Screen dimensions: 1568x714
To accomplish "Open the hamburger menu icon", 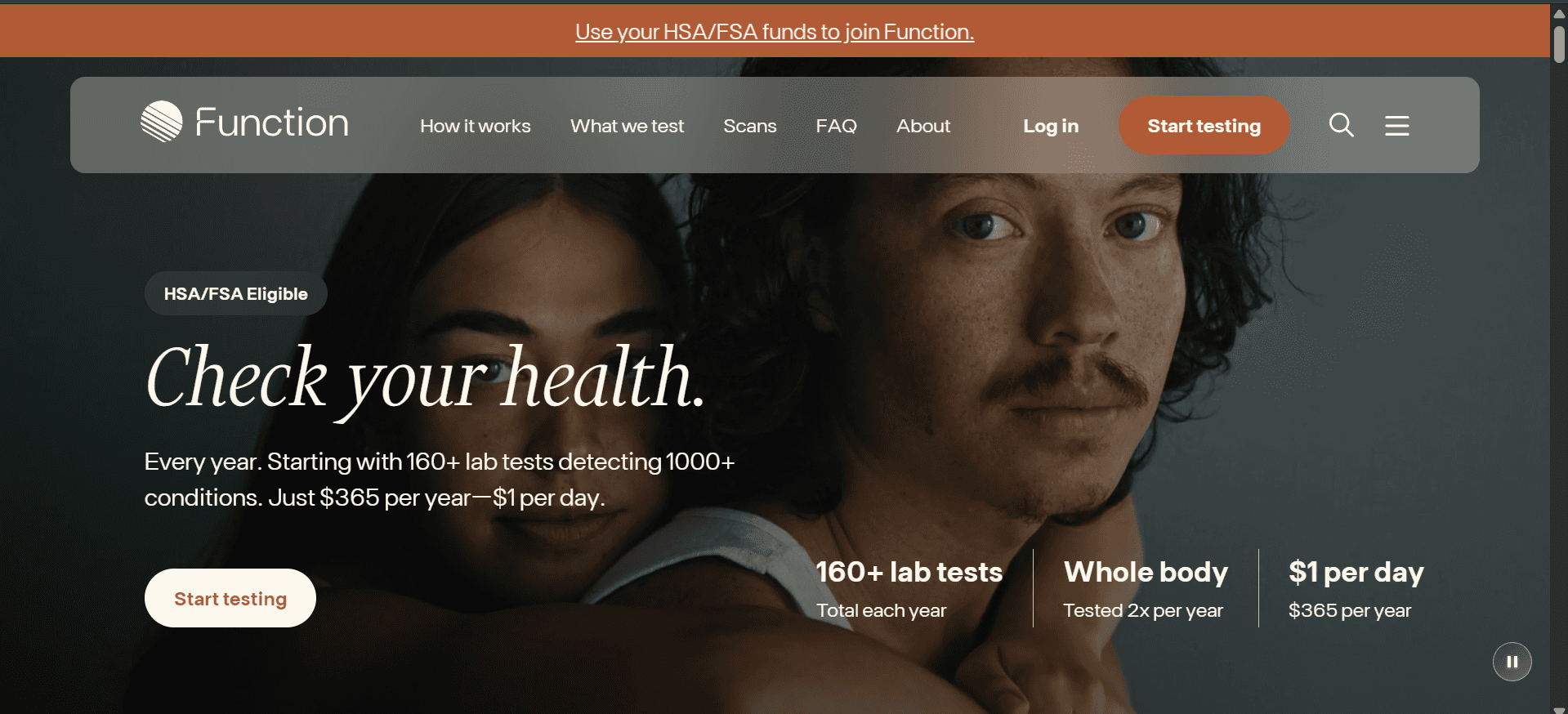I will pyautogui.click(x=1396, y=125).
